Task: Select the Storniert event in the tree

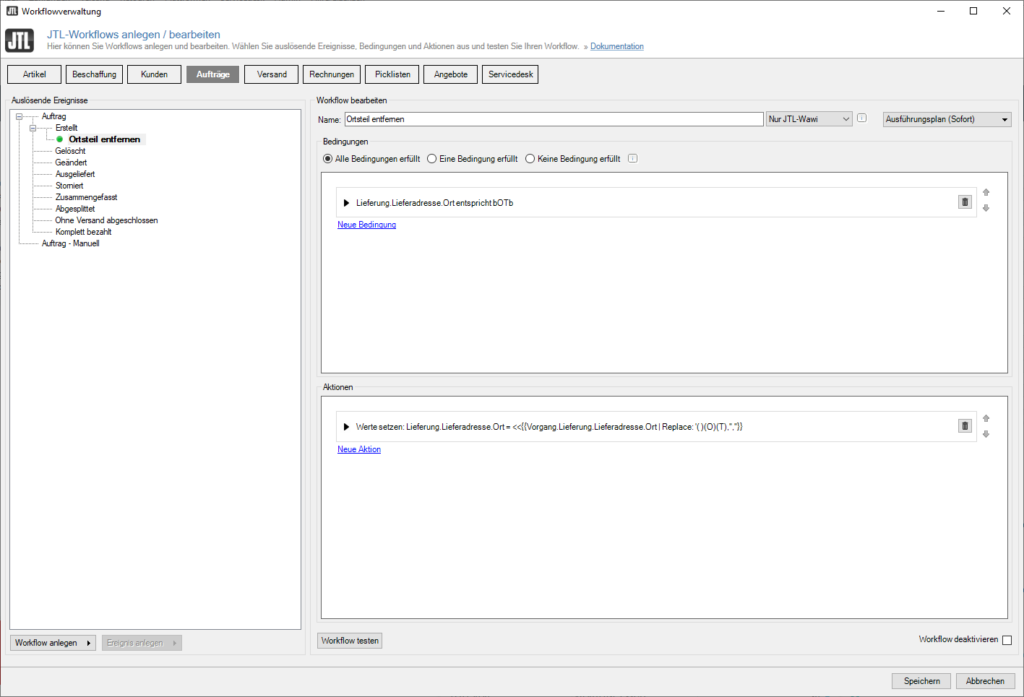Action: 67,185
